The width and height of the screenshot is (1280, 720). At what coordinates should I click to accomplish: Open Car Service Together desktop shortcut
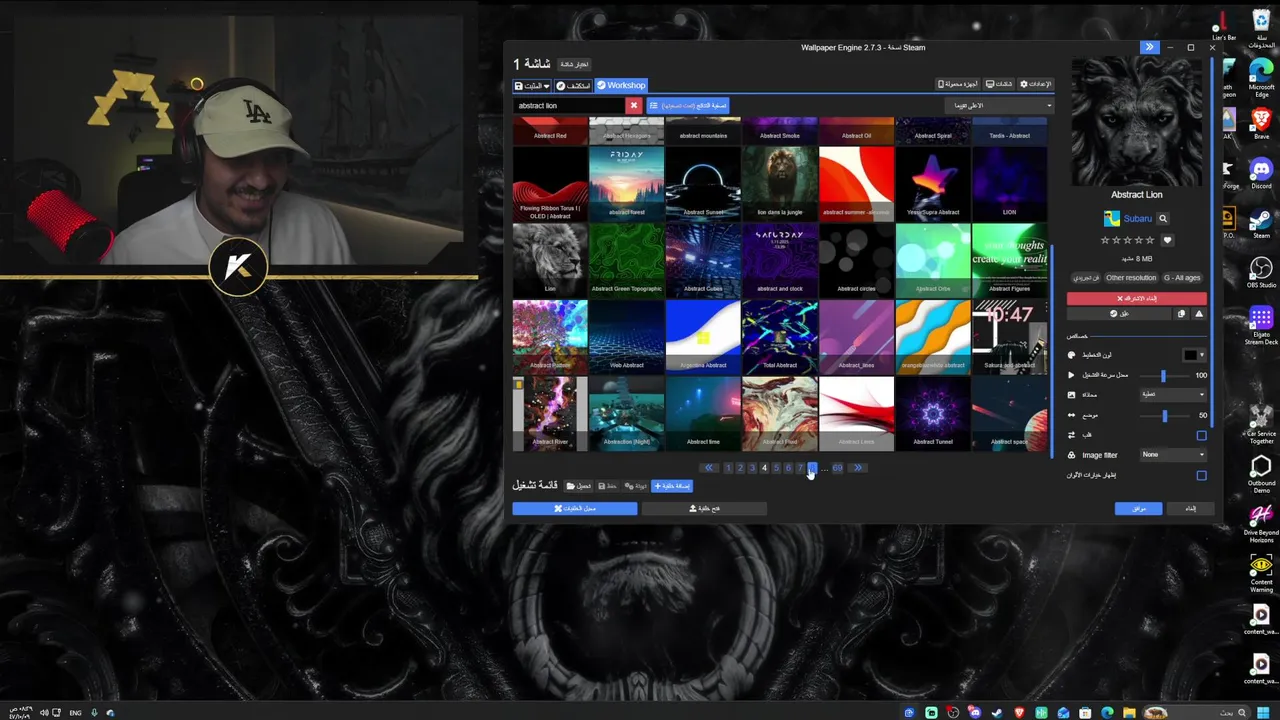coord(1261,424)
